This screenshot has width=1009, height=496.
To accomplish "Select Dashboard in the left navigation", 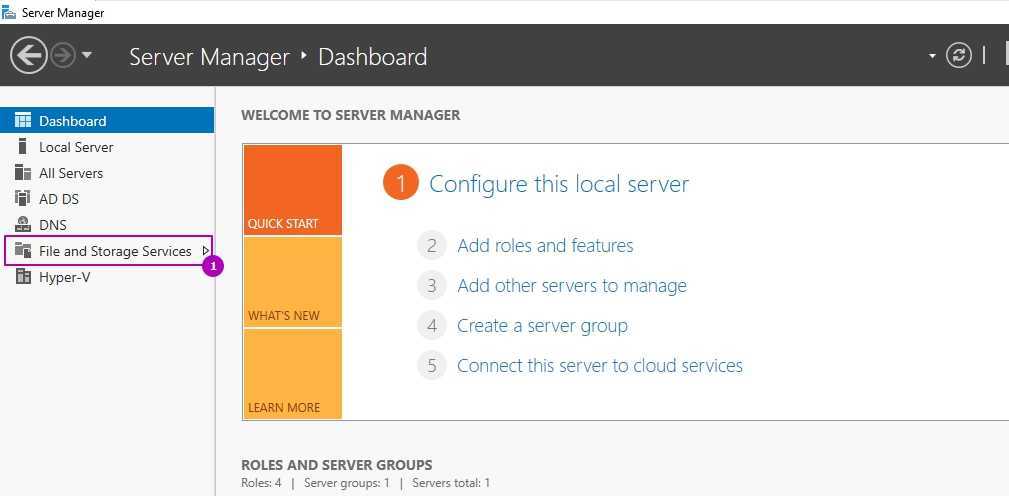I will coord(72,121).
